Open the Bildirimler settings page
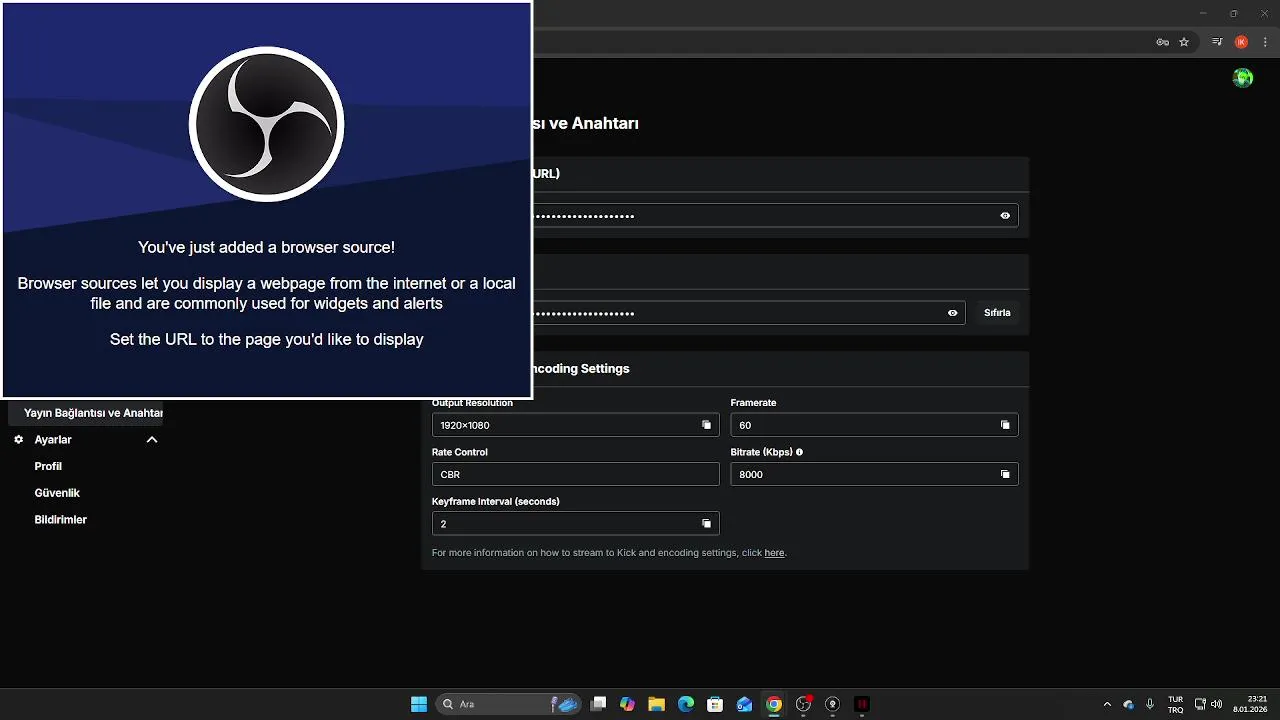The width and height of the screenshot is (1280, 720). [60, 520]
